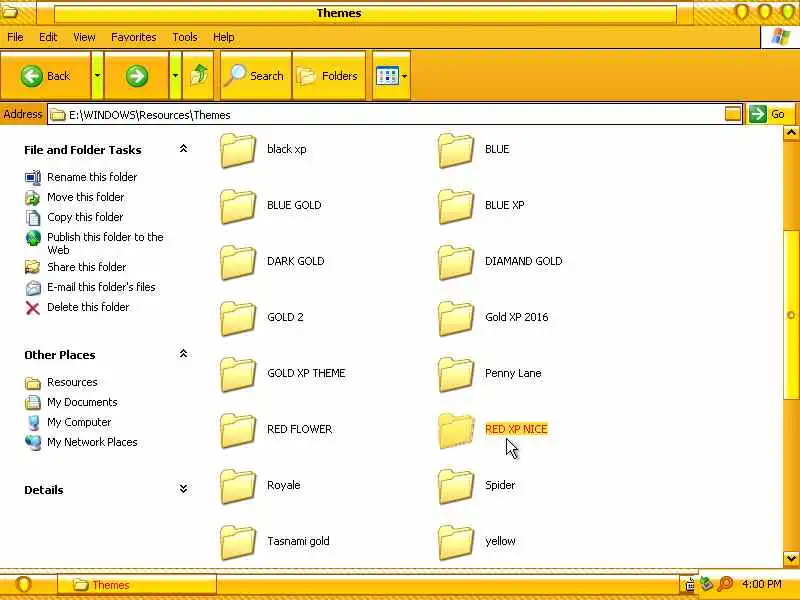Click the Penny Lane folder name
800x600 pixels.
[x=513, y=373]
